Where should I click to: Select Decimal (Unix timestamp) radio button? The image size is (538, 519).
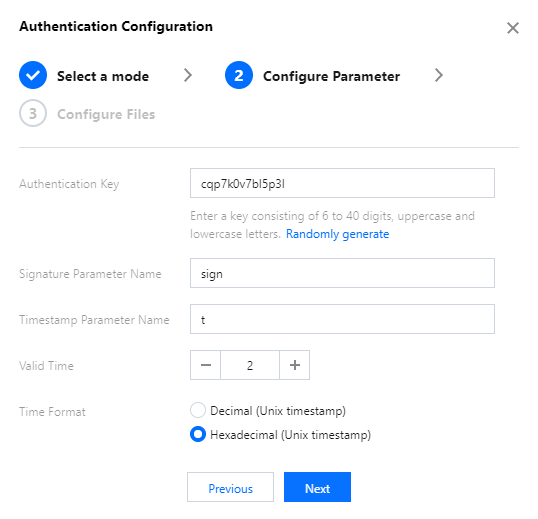coord(198,410)
